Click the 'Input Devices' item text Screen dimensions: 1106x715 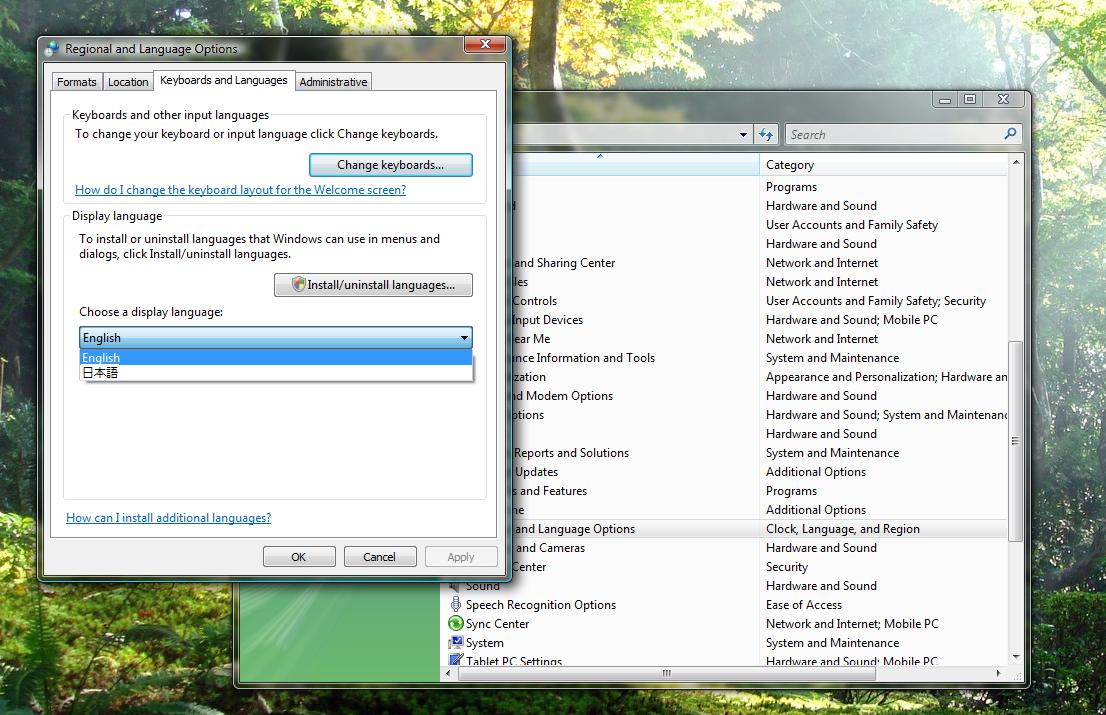click(x=548, y=320)
